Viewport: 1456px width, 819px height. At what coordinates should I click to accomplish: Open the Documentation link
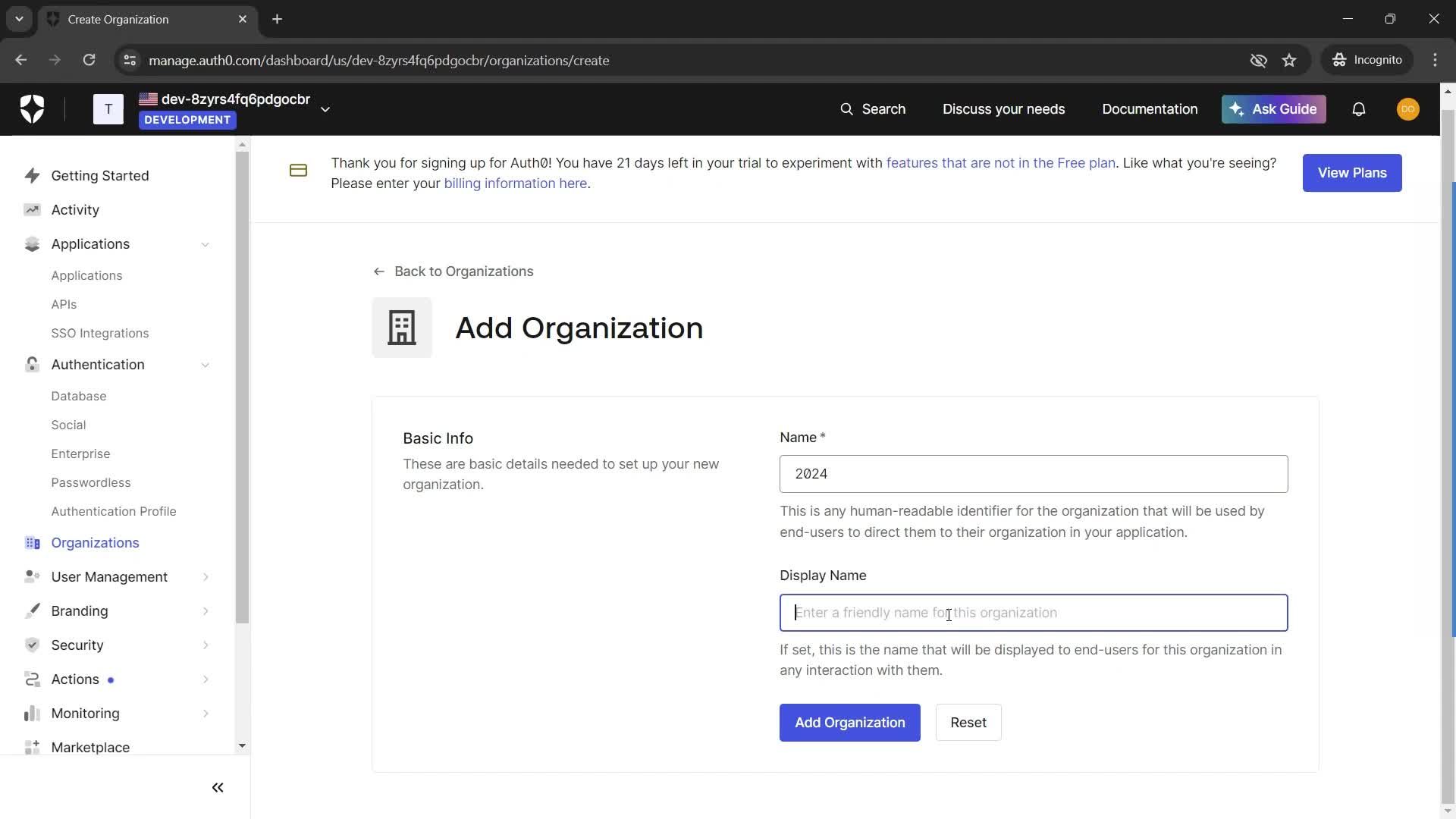tap(1150, 109)
